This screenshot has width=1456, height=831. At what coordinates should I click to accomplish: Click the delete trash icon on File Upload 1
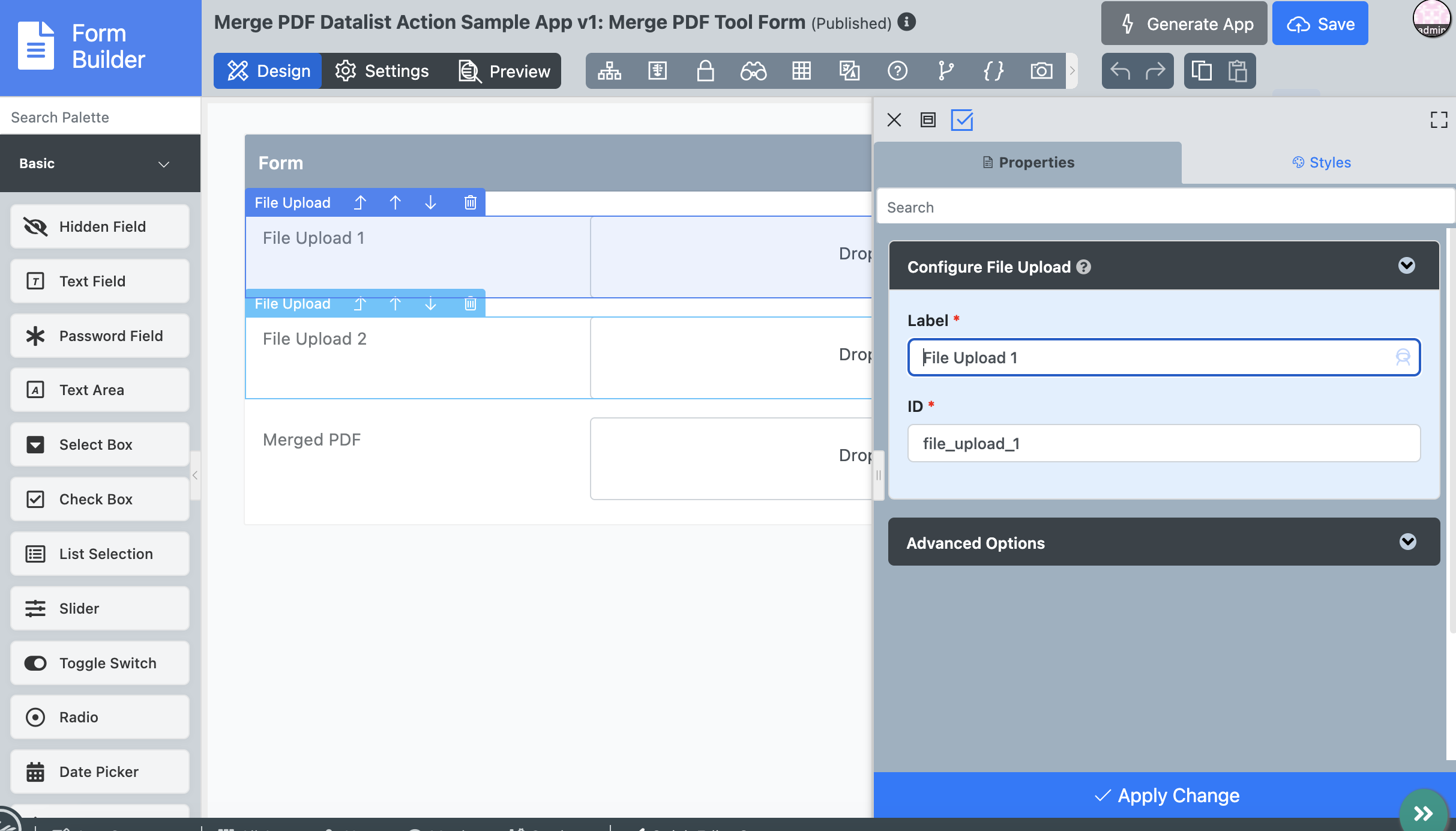pos(470,203)
